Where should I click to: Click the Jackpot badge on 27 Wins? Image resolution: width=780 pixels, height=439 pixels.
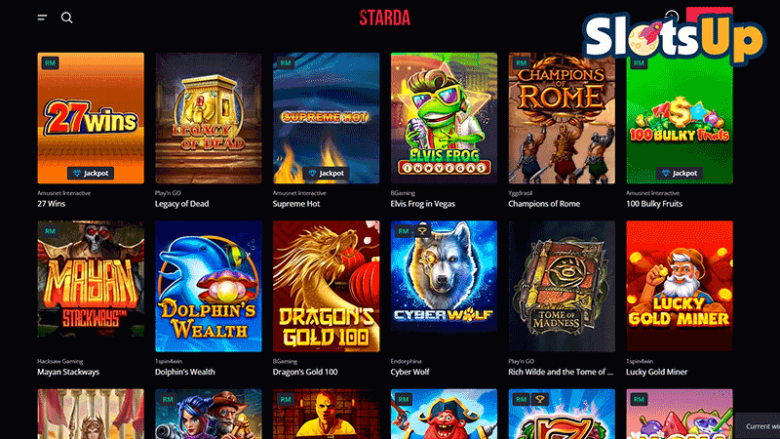pyautogui.click(x=91, y=173)
